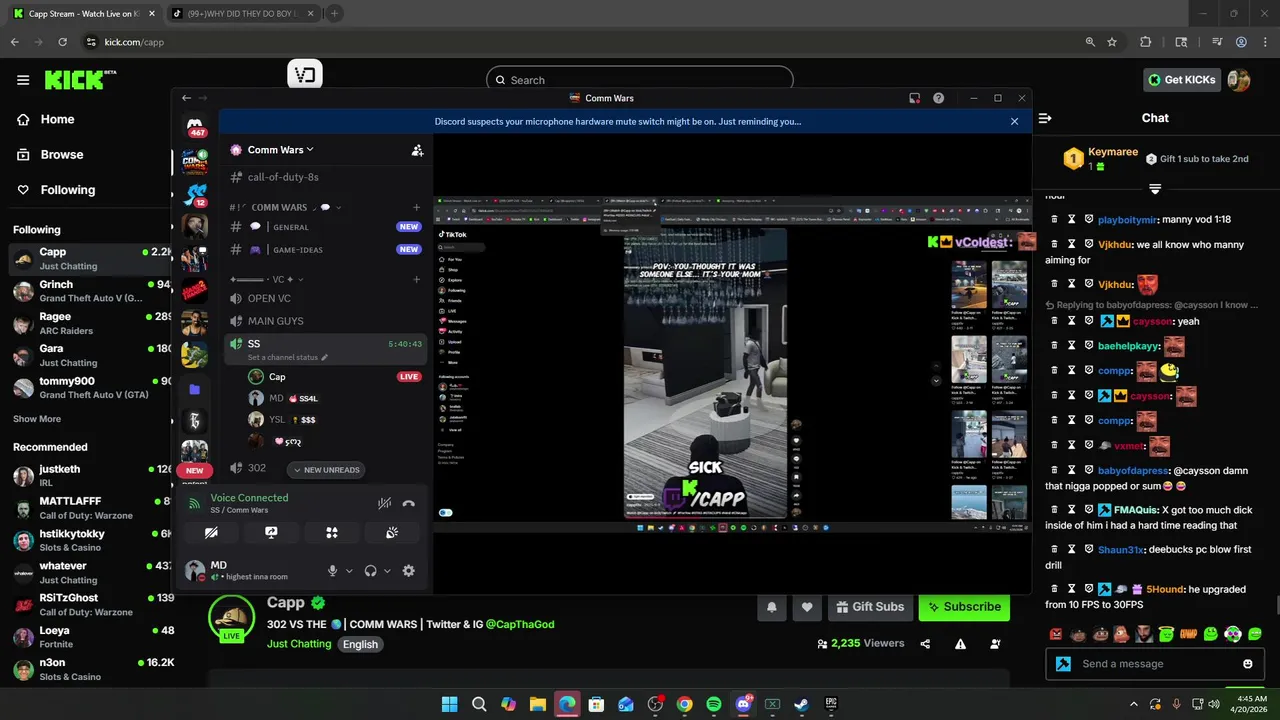The image size is (1280, 720).
Task: Bookmark this page with the star icon
Action: pos(1112,42)
